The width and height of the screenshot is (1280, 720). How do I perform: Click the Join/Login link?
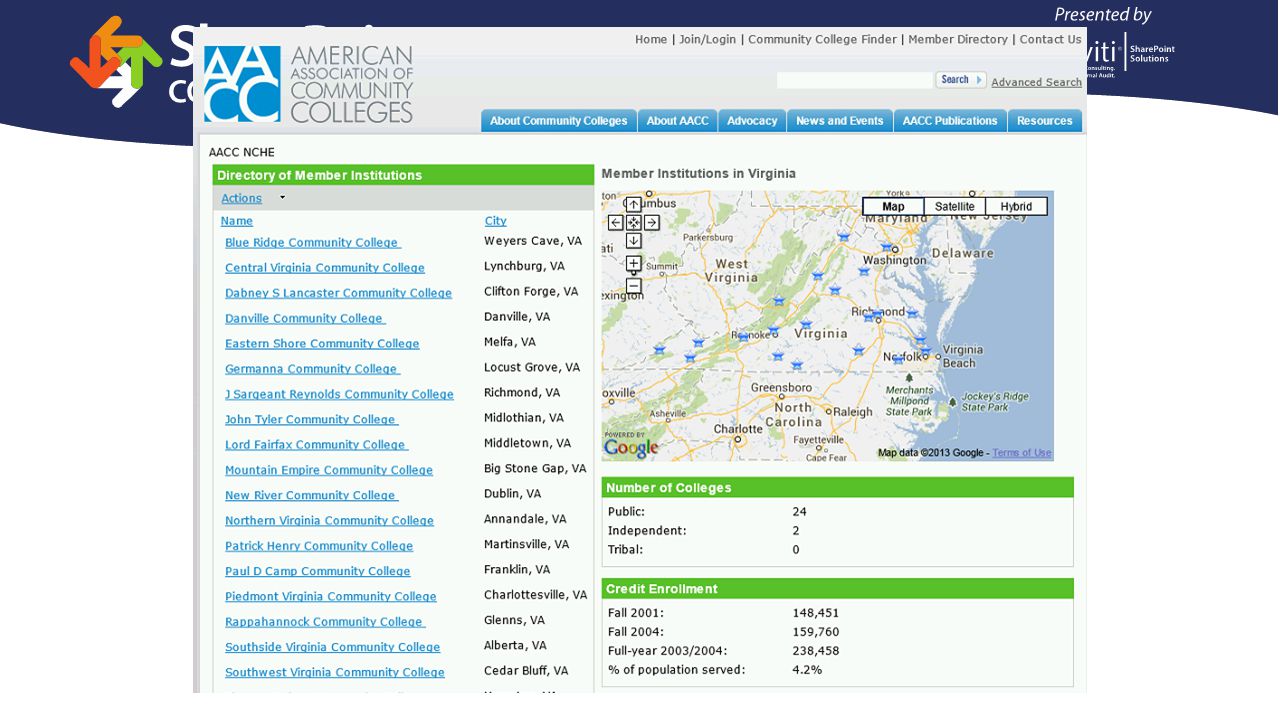(707, 40)
